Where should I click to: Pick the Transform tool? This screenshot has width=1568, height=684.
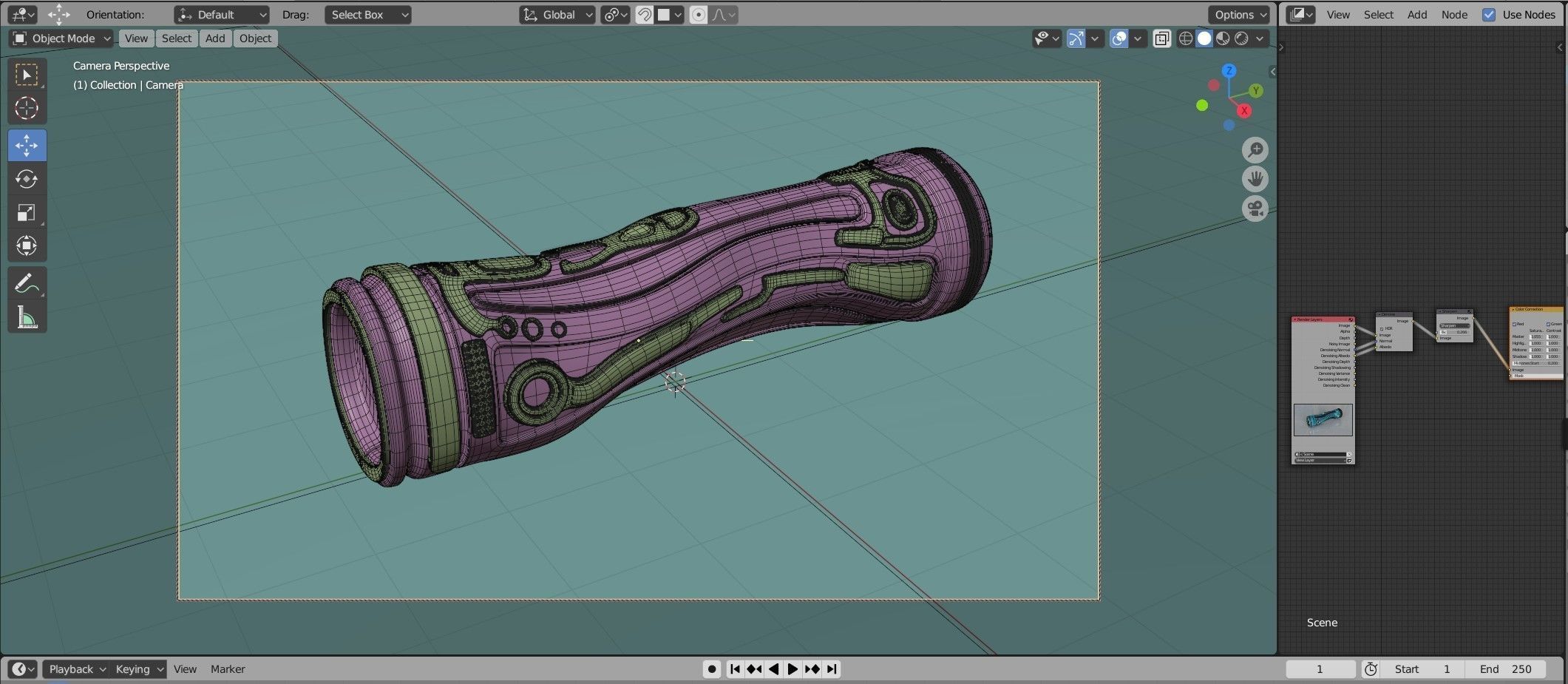point(27,246)
